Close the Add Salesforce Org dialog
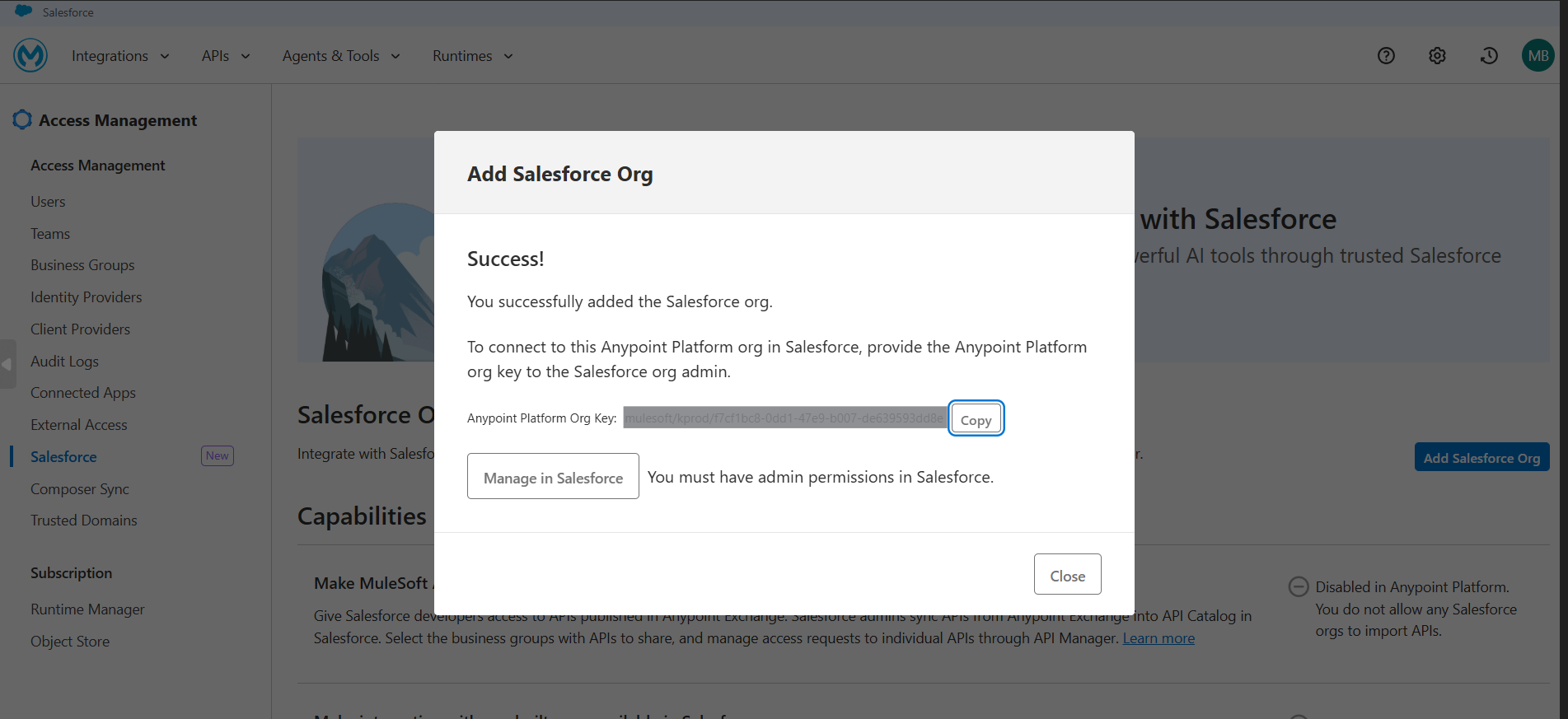 pyautogui.click(x=1067, y=575)
